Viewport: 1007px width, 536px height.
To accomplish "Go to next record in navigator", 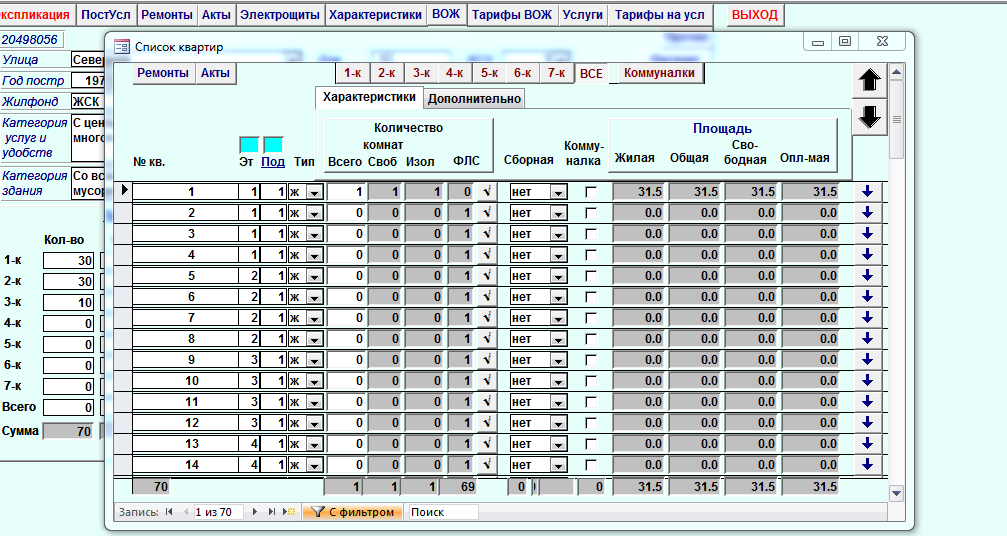I will click(x=255, y=512).
